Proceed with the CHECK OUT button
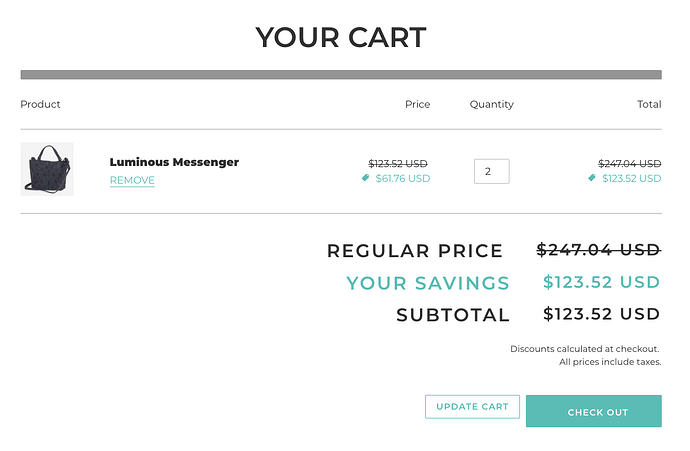The height and width of the screenshot is (451, 690). (593, 412)
